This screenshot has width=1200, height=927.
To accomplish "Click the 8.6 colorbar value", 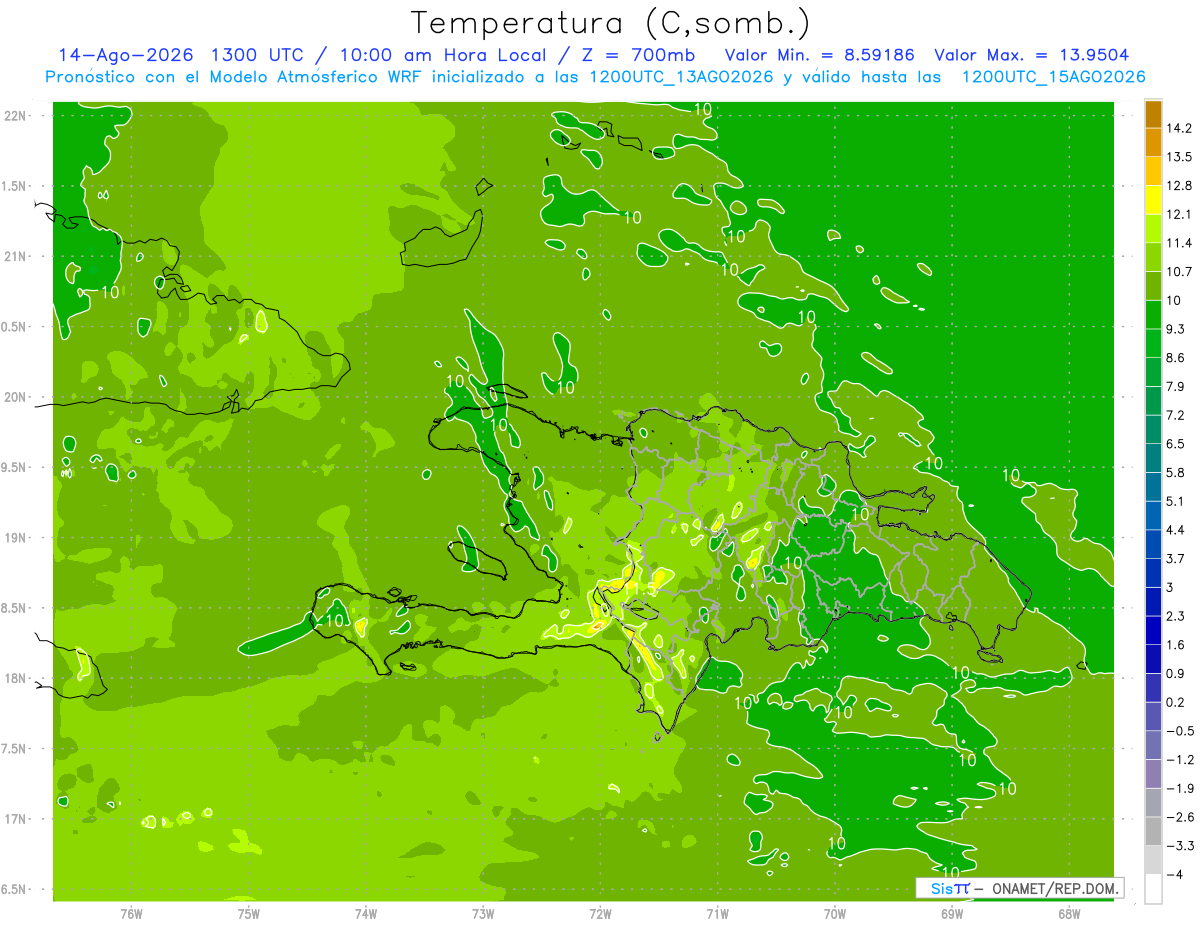I will click(x=1176, y=357).
